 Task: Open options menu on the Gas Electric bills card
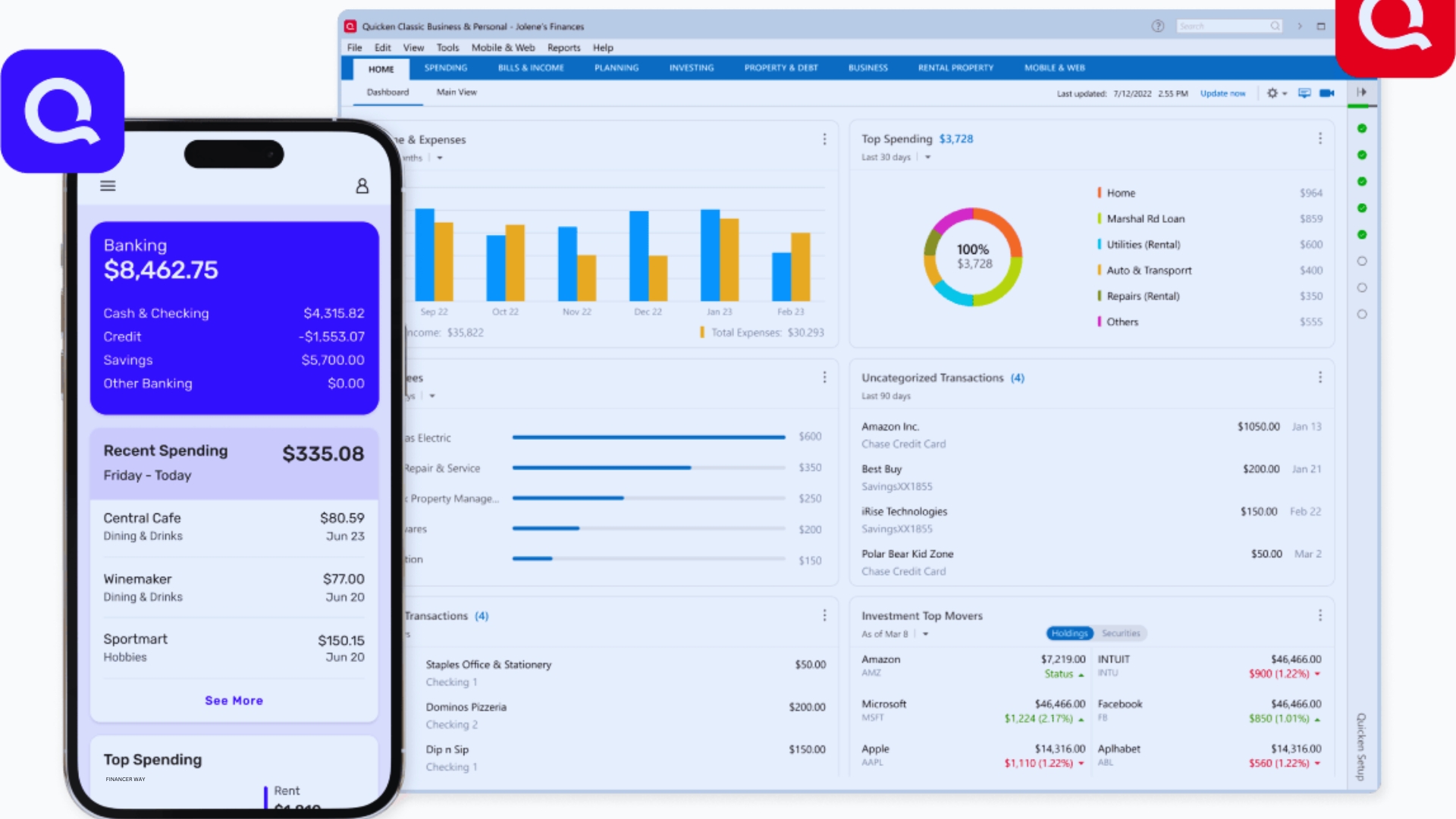point(824,378)
